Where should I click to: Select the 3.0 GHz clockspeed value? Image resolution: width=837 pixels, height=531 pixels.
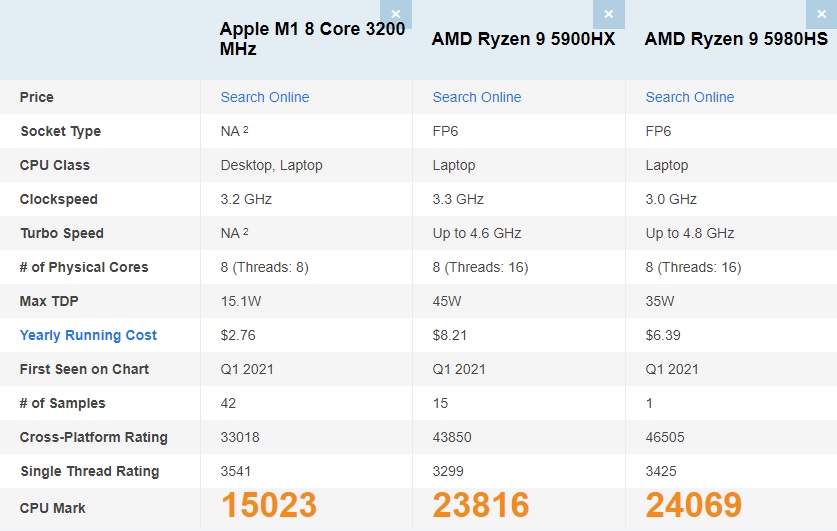point(671,200)
